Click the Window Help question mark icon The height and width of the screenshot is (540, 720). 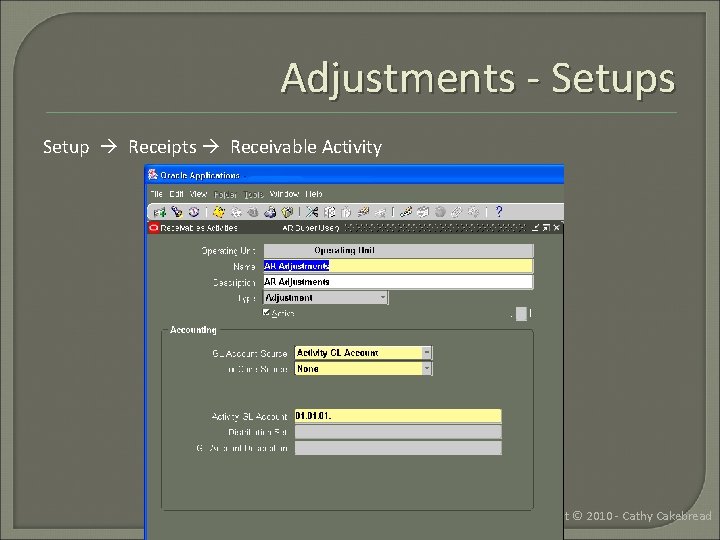(499, 212)
